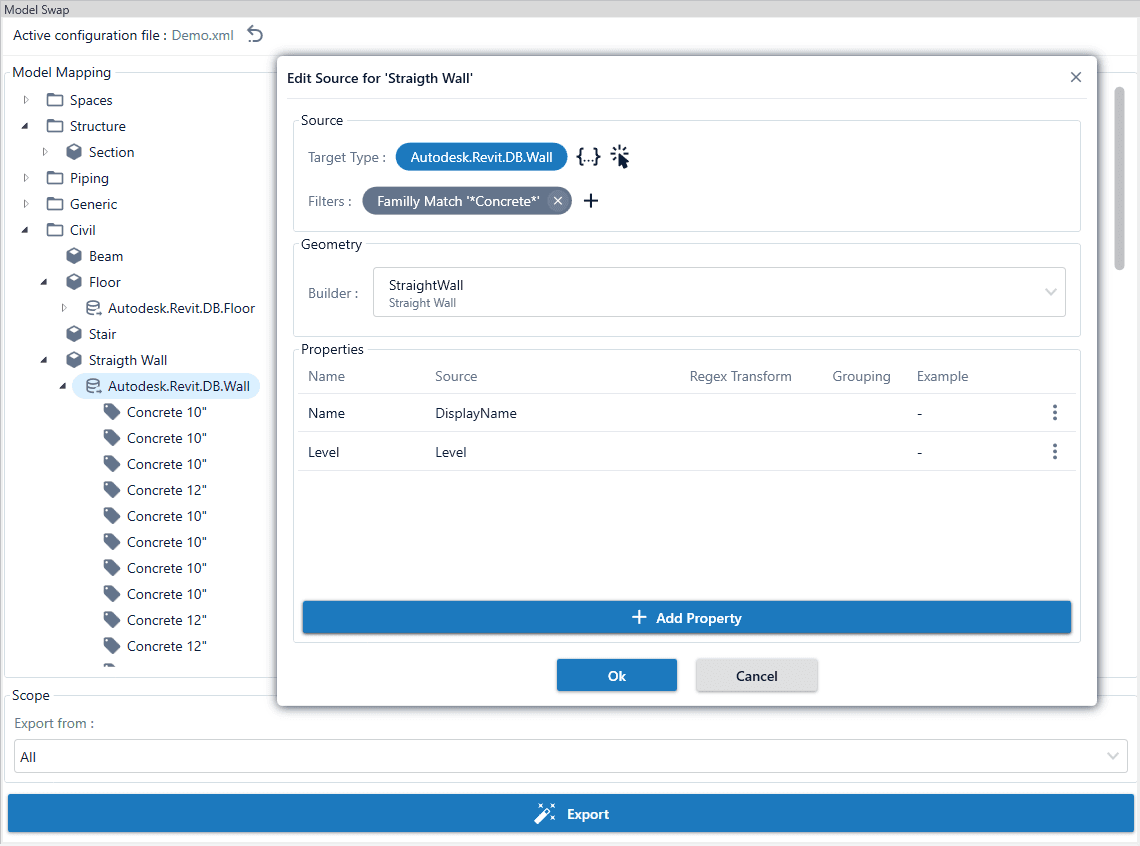The height and width of the screenshot is (846, 1140).
Task: Click the Beam cube icon under Civil
Action: click(x=75, y=255)
